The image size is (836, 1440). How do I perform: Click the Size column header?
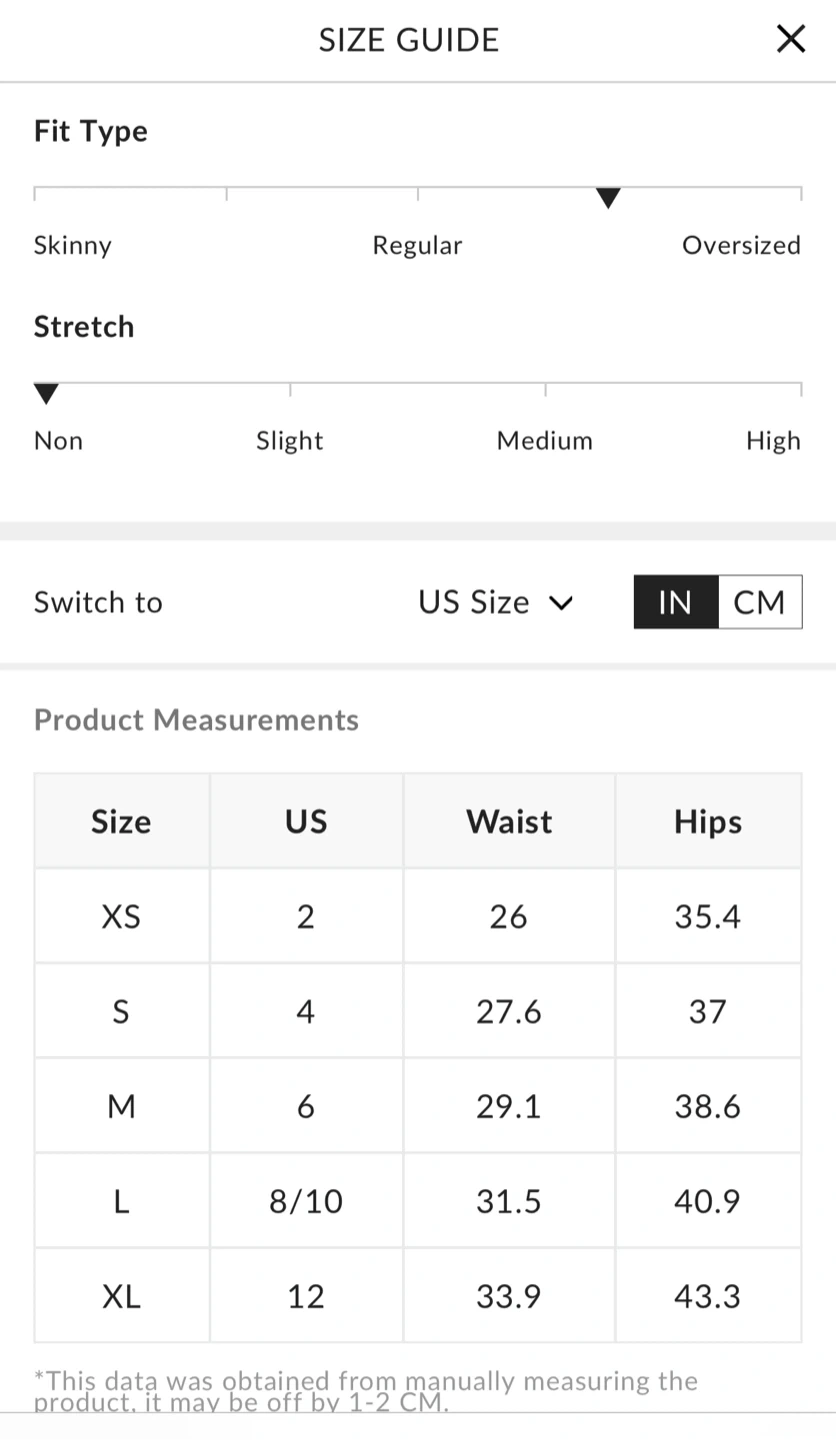[x=121, y=821]
